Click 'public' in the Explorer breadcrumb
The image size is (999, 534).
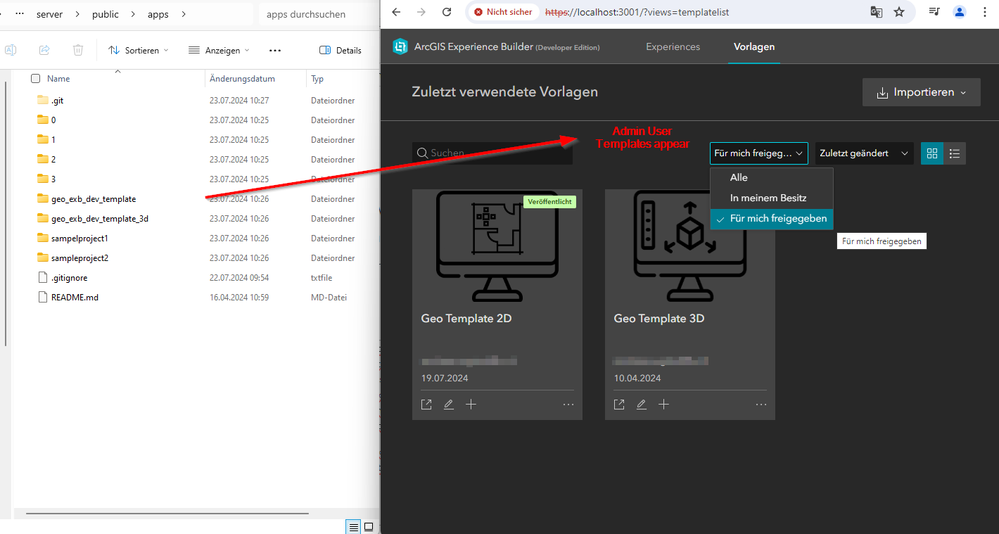point(105,14)
